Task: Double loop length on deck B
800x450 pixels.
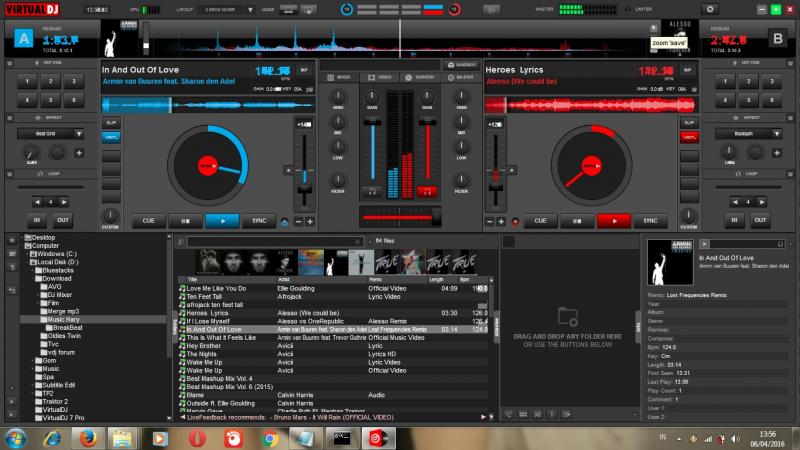Action: point(762,203)
